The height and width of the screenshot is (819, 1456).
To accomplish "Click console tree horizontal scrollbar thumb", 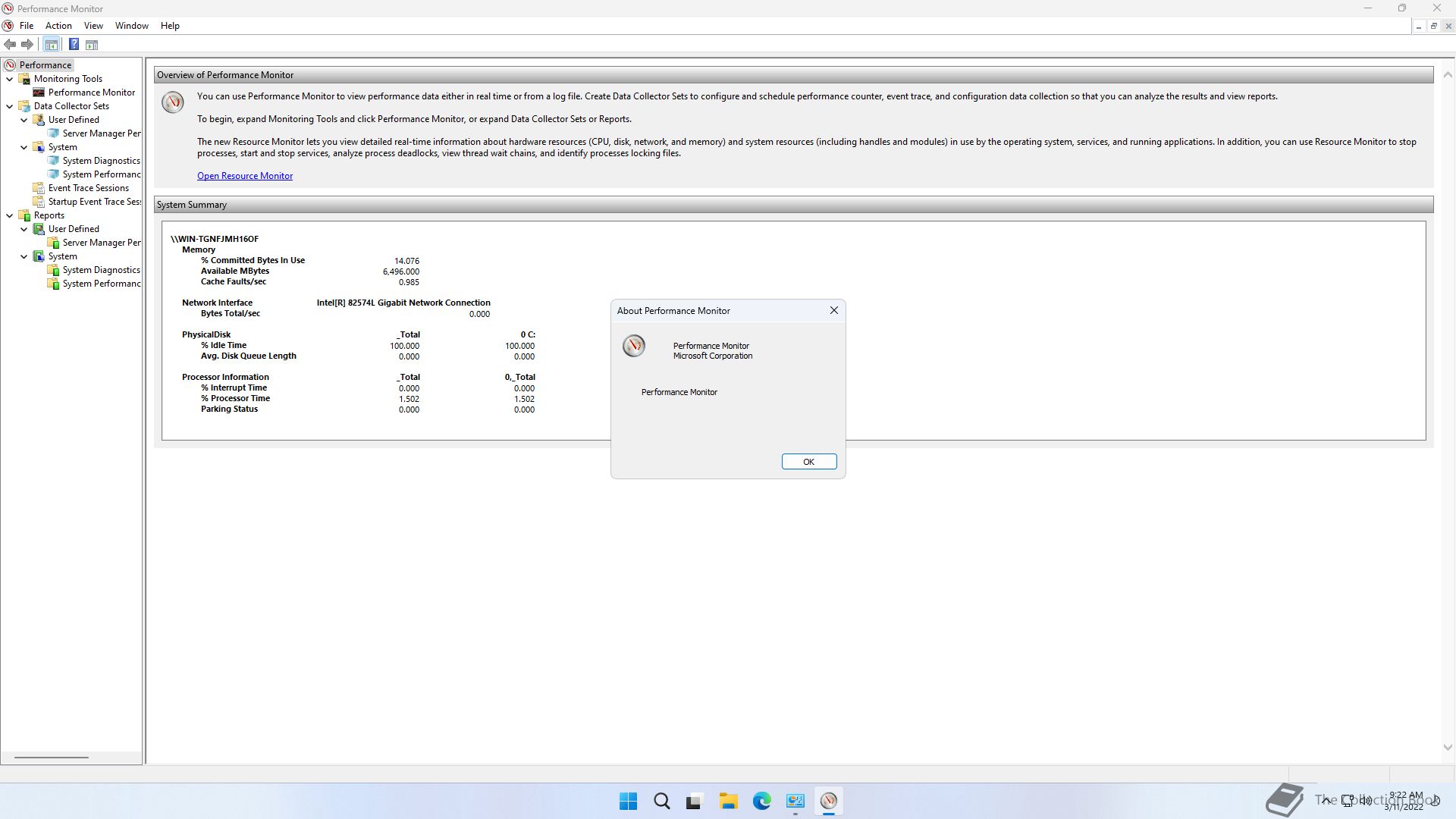I will [51, 757].
